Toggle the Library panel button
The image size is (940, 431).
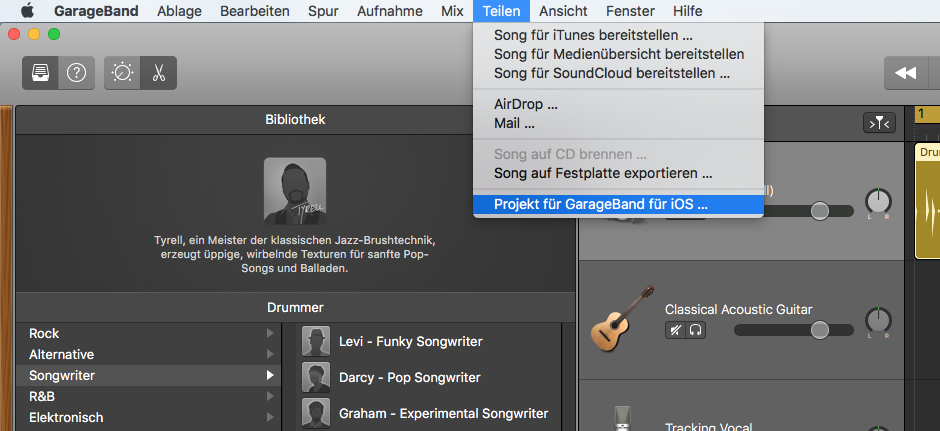[x=40, y=73]
